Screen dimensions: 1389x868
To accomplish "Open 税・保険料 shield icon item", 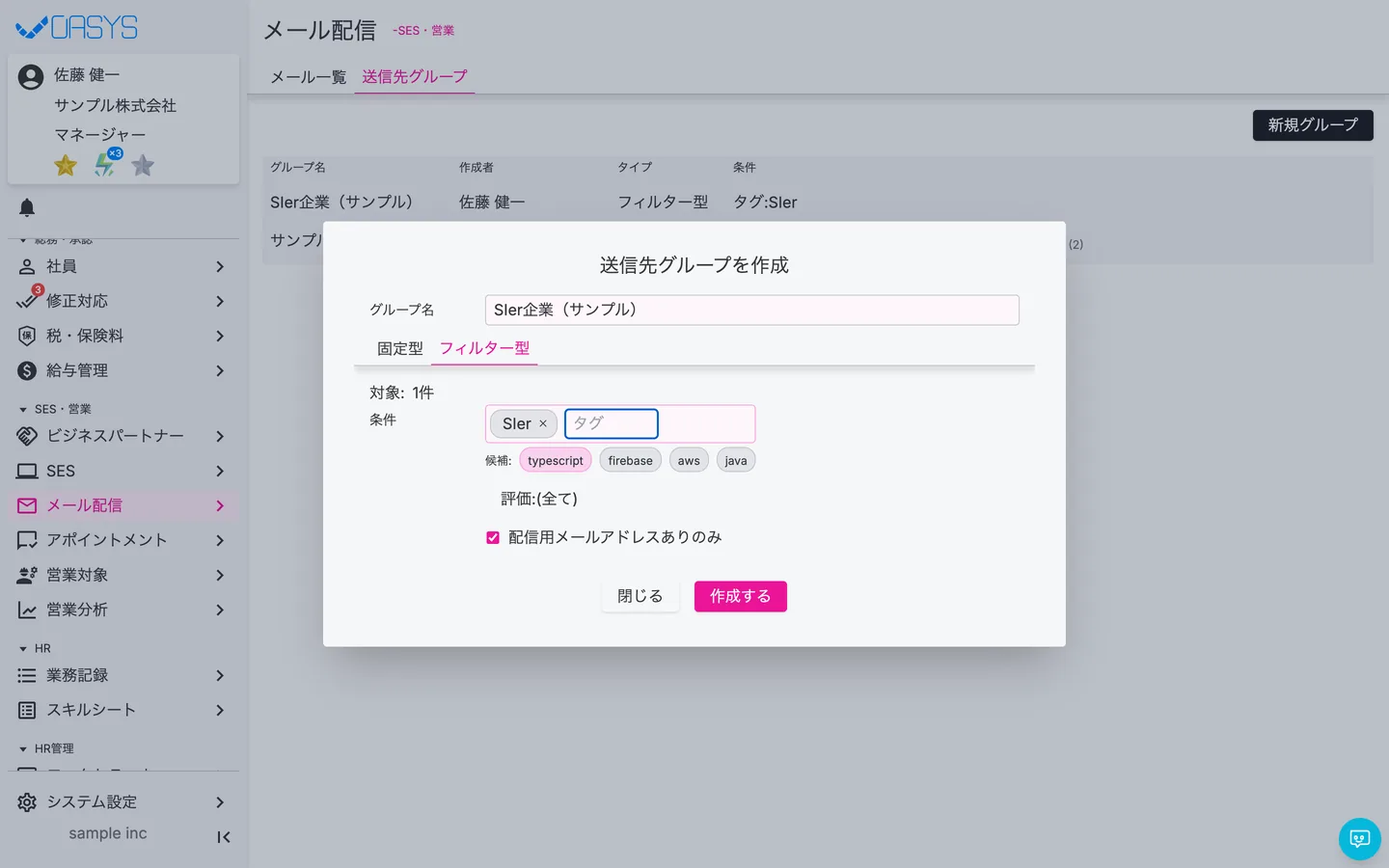I will point(123,336).
